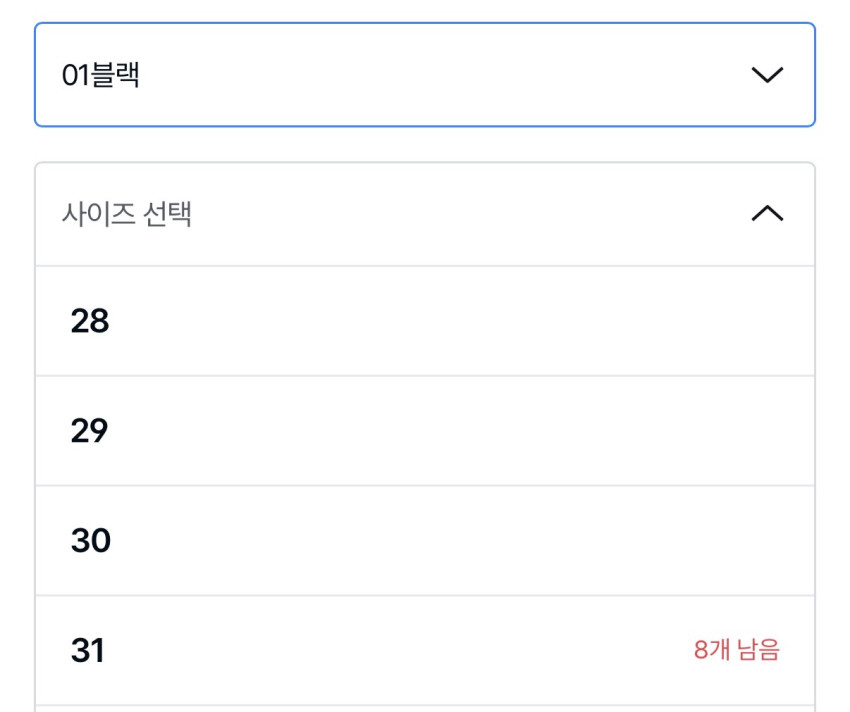The height and width of the screenshot is (712, 850).
Task: Click the blank middle of the 29 row
Action: click(425, 431)
